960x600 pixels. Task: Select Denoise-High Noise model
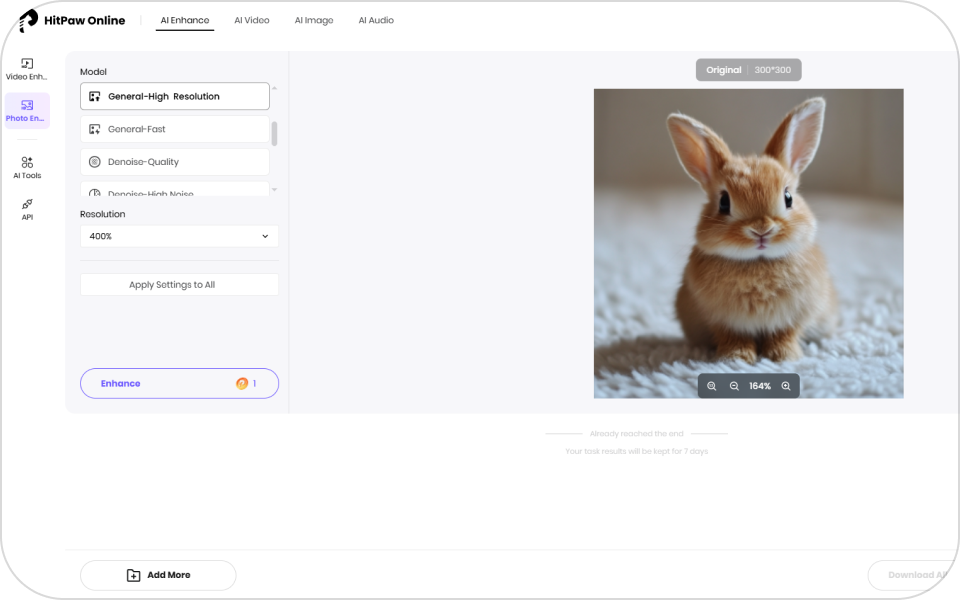point(174,189)
